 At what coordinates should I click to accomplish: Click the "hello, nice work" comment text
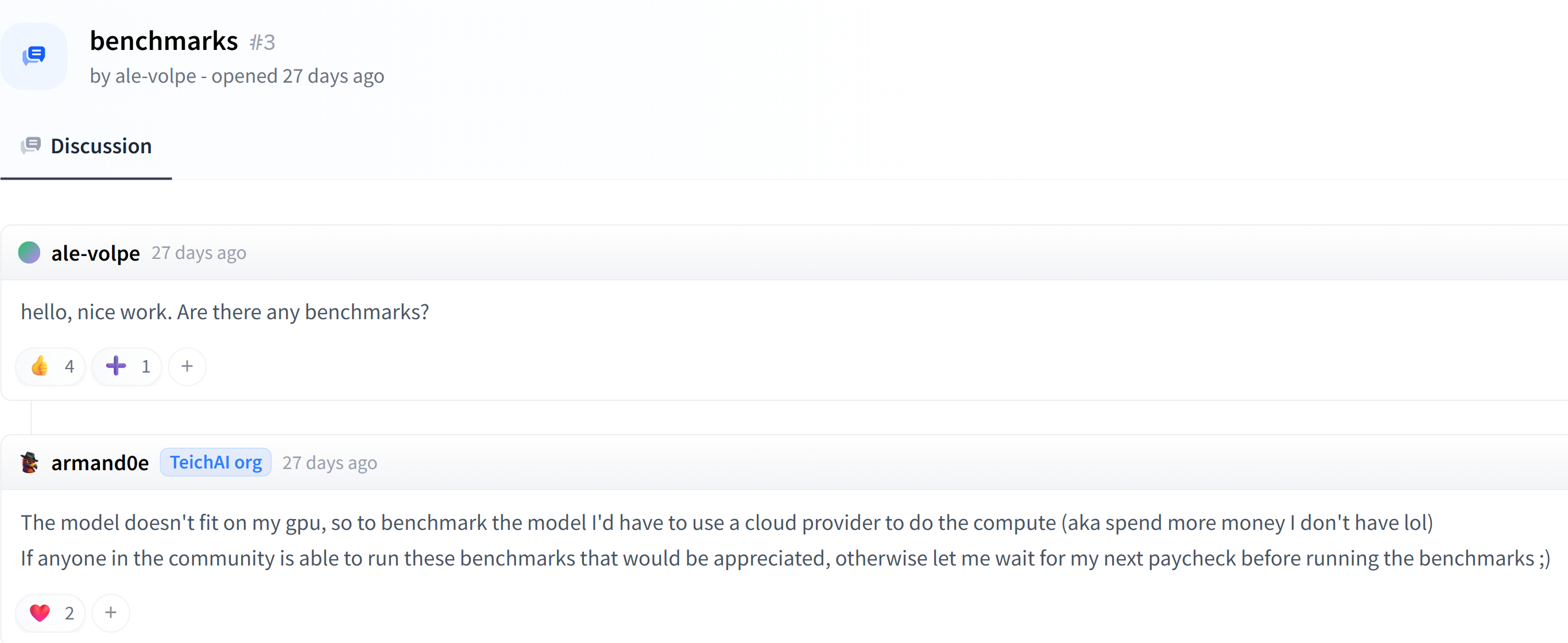(224, 312)
